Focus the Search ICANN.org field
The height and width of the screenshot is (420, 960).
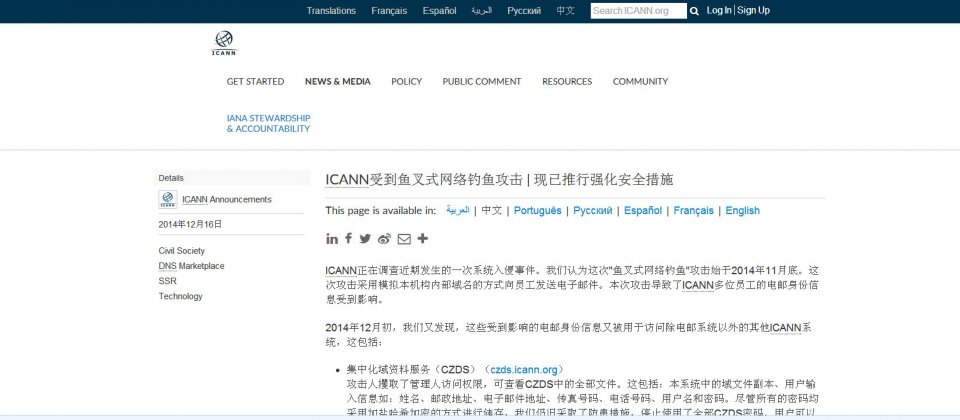(639, 11)
